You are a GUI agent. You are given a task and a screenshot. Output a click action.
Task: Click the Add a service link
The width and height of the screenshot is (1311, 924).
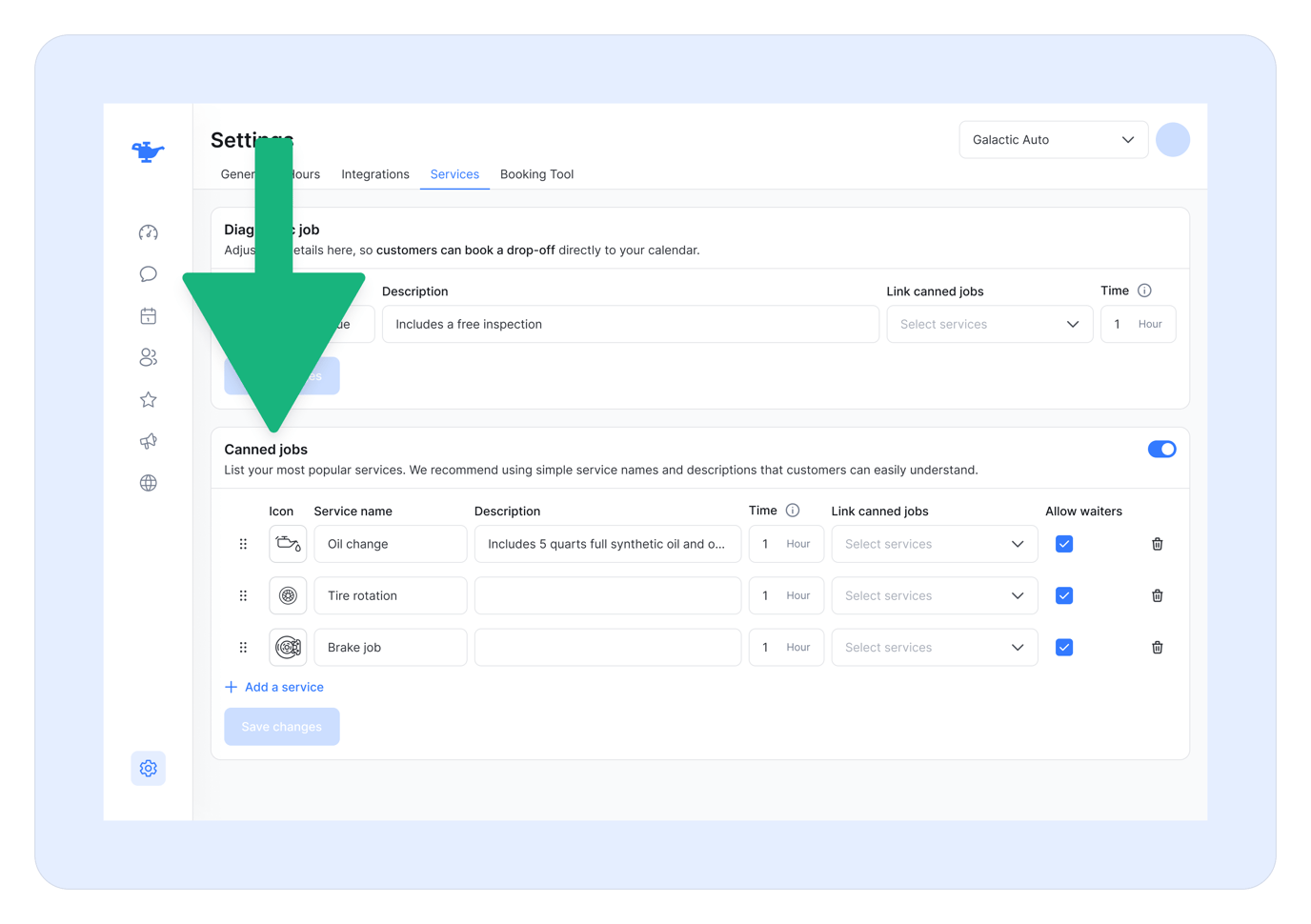point(274,686)
